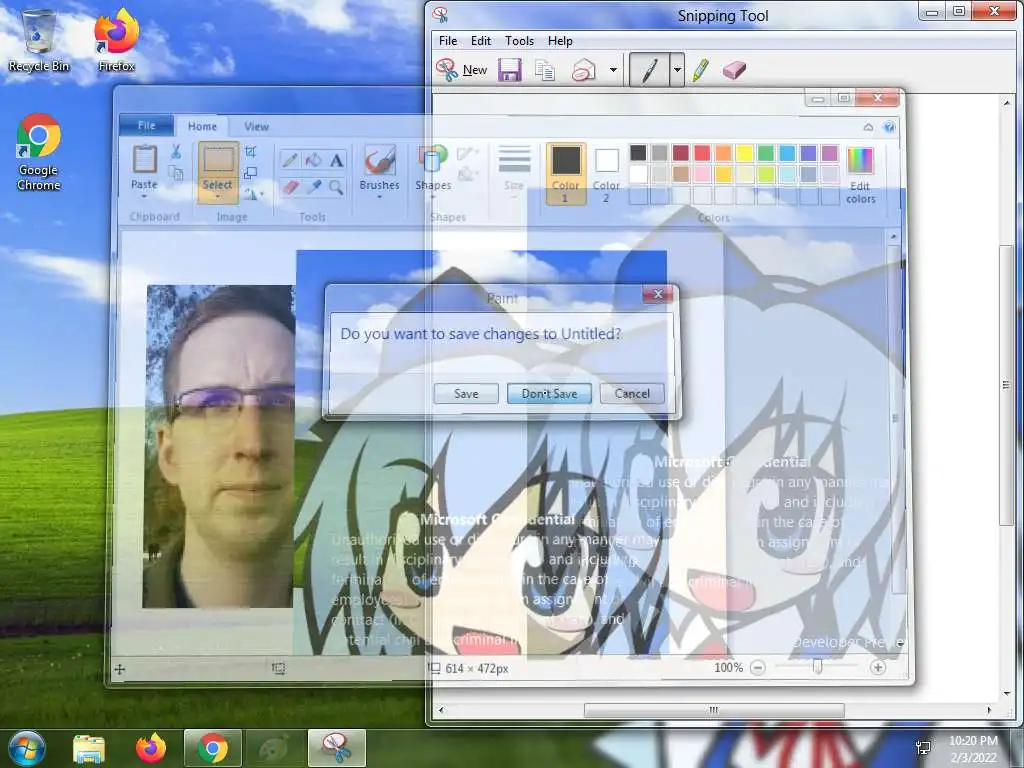This screenshot has height=768, width=1024.
Task: Select Magnifier tool in Paint
Action: pyautogui.click(x=336, y=188)
